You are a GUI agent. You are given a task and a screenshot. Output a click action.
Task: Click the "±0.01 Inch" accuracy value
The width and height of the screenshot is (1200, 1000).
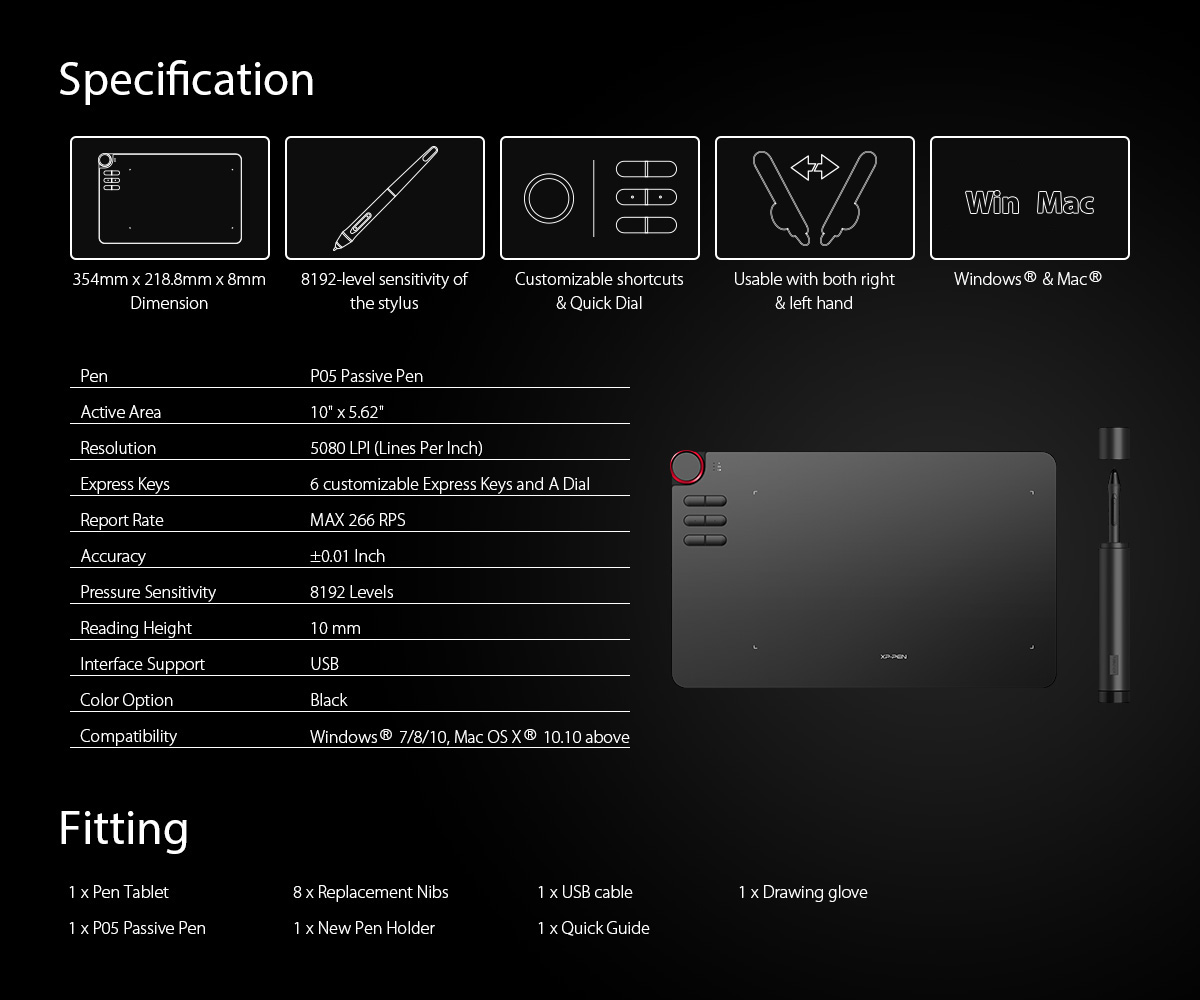tap(347, 556)
